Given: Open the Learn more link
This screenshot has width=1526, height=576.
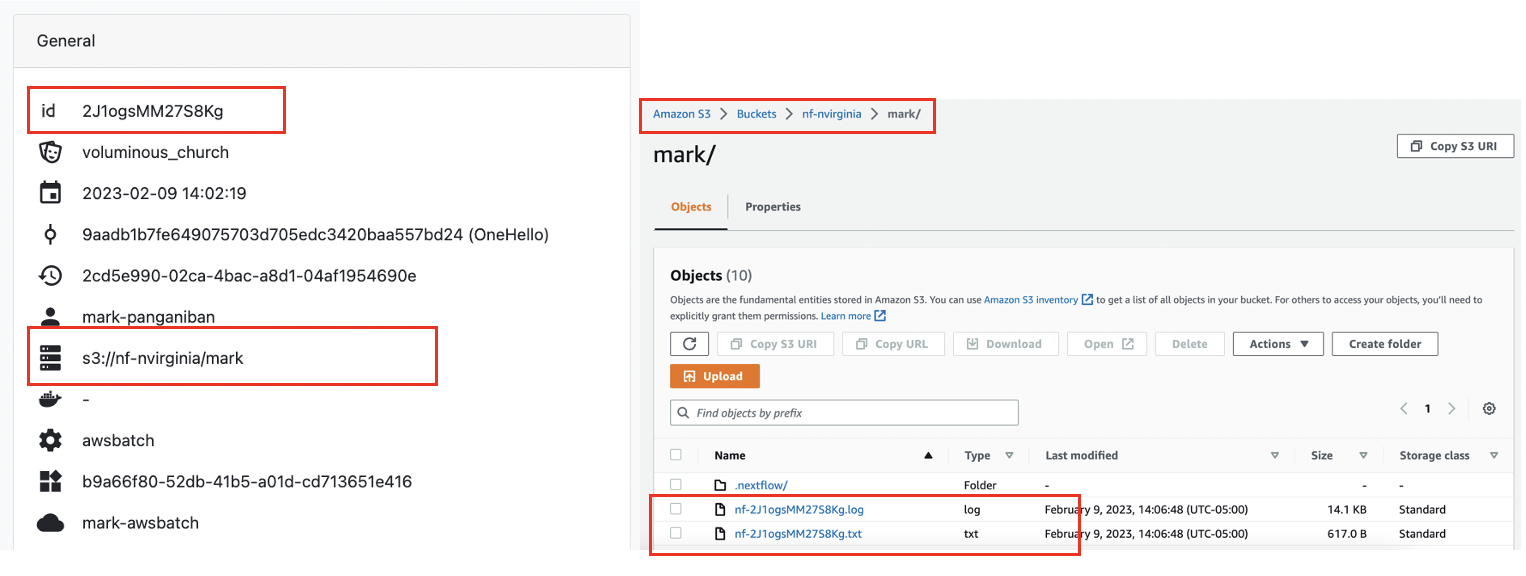Looking at the screenshot, I should (x=846, y=316).
